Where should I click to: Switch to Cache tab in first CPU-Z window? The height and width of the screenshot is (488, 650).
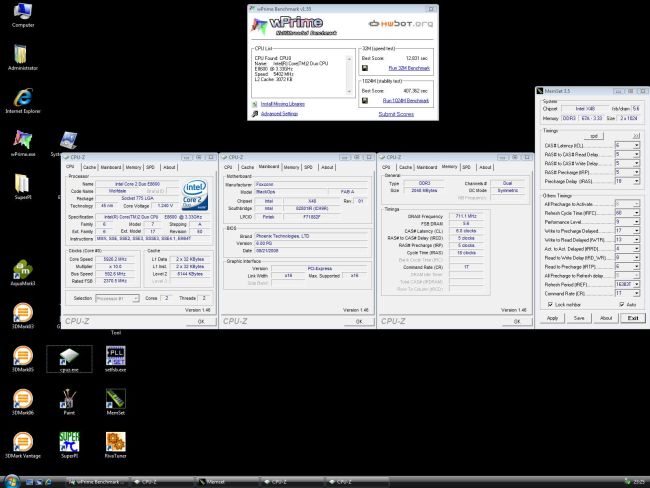point(89,167)
